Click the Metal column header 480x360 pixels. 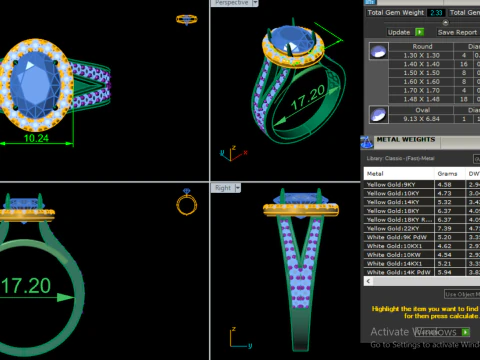399,174
